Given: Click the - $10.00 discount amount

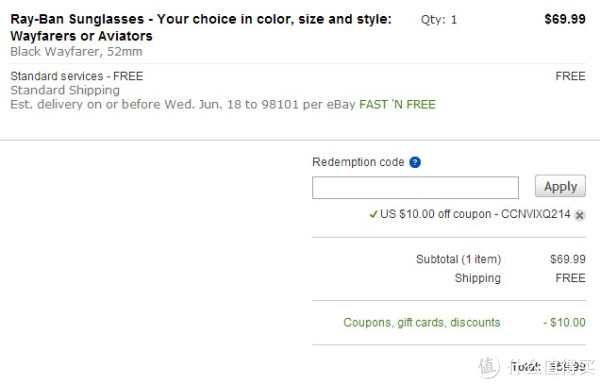Looking at the screenshot, I should point(564,322).
